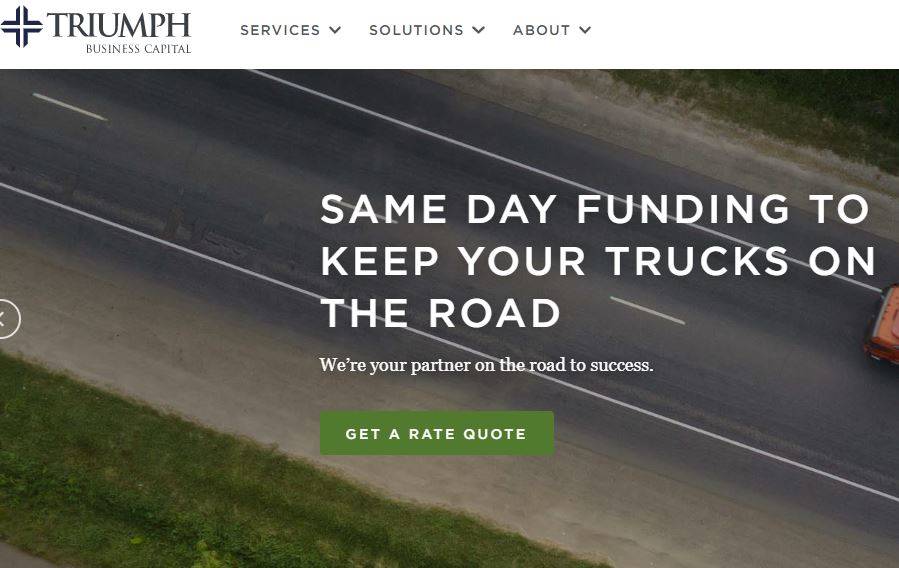Image resolution: width=899 pixels, height=568 pixels.
Task: Open the Services menu label
Action: 280,30
